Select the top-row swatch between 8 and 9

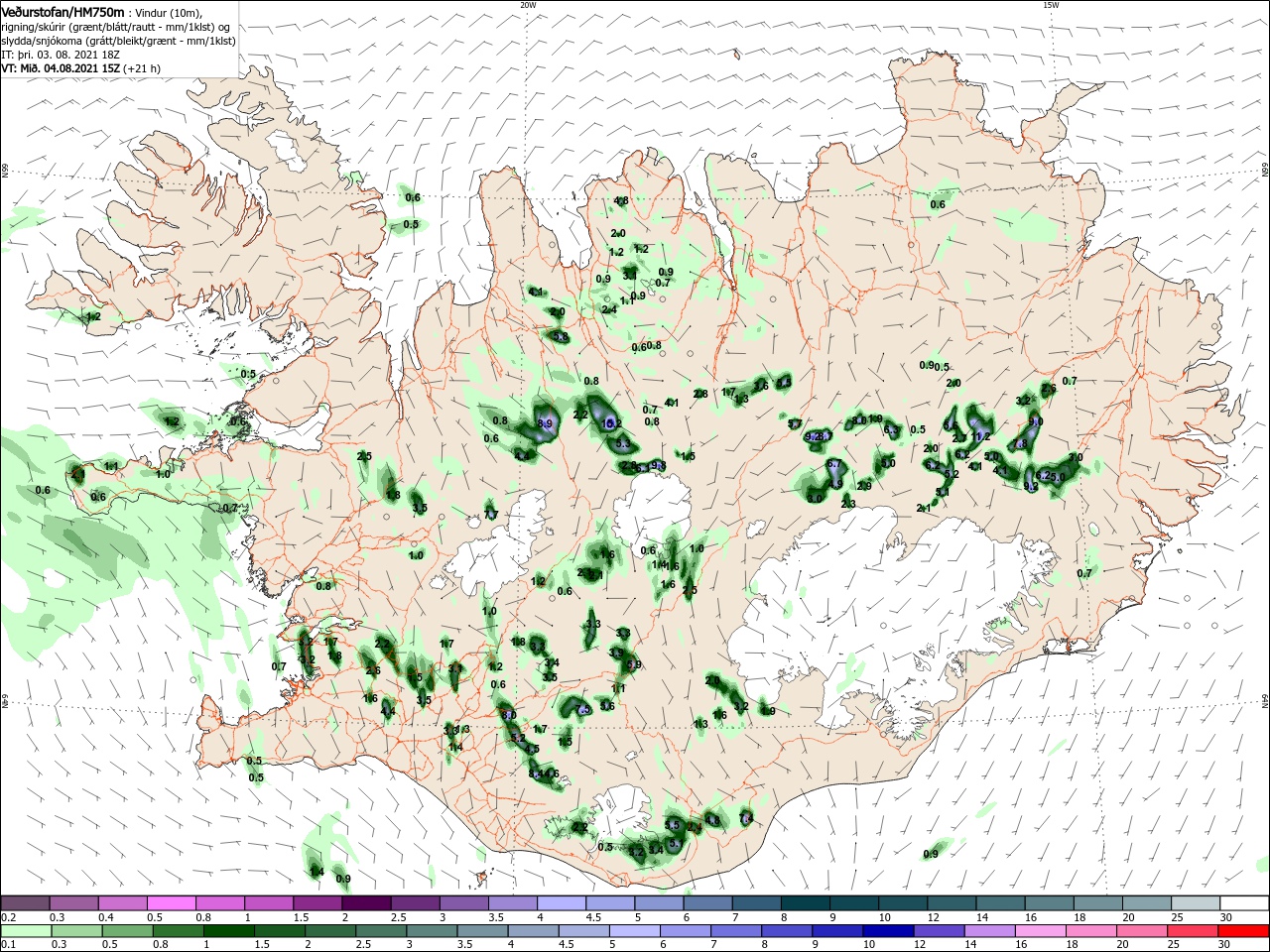[806, 903]
